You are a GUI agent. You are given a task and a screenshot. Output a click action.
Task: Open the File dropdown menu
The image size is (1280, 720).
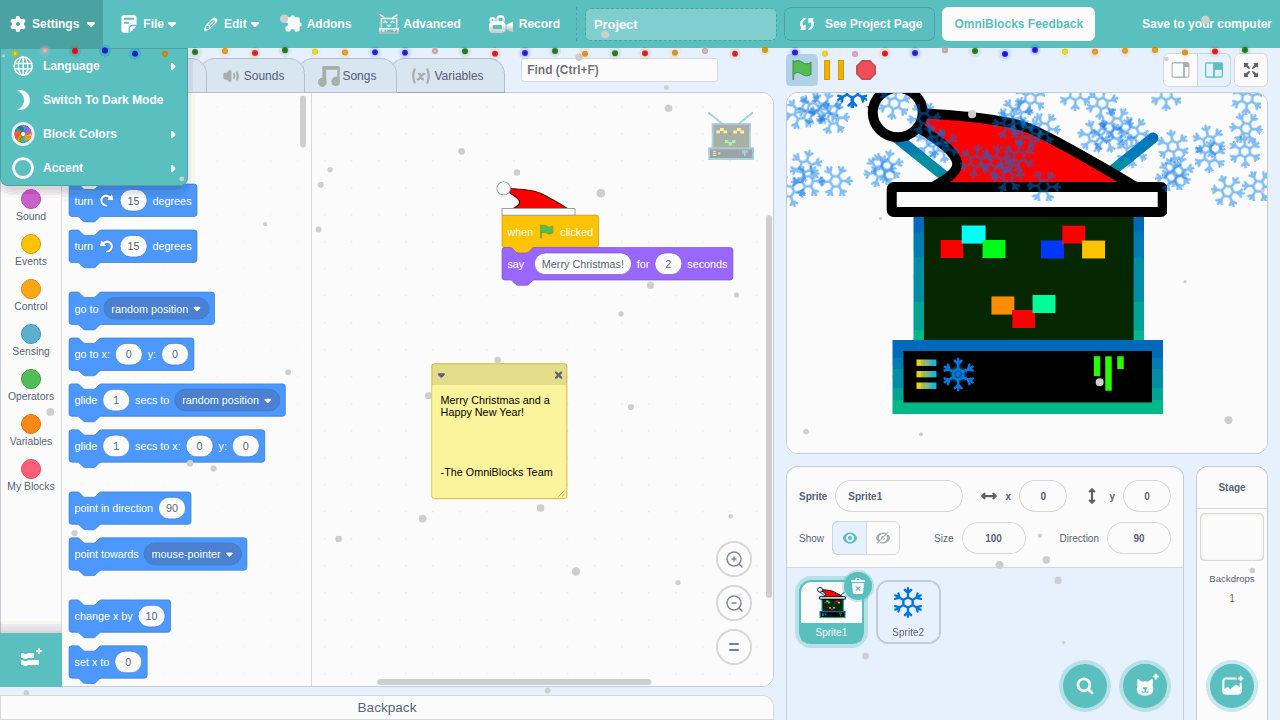coord(148,24)
